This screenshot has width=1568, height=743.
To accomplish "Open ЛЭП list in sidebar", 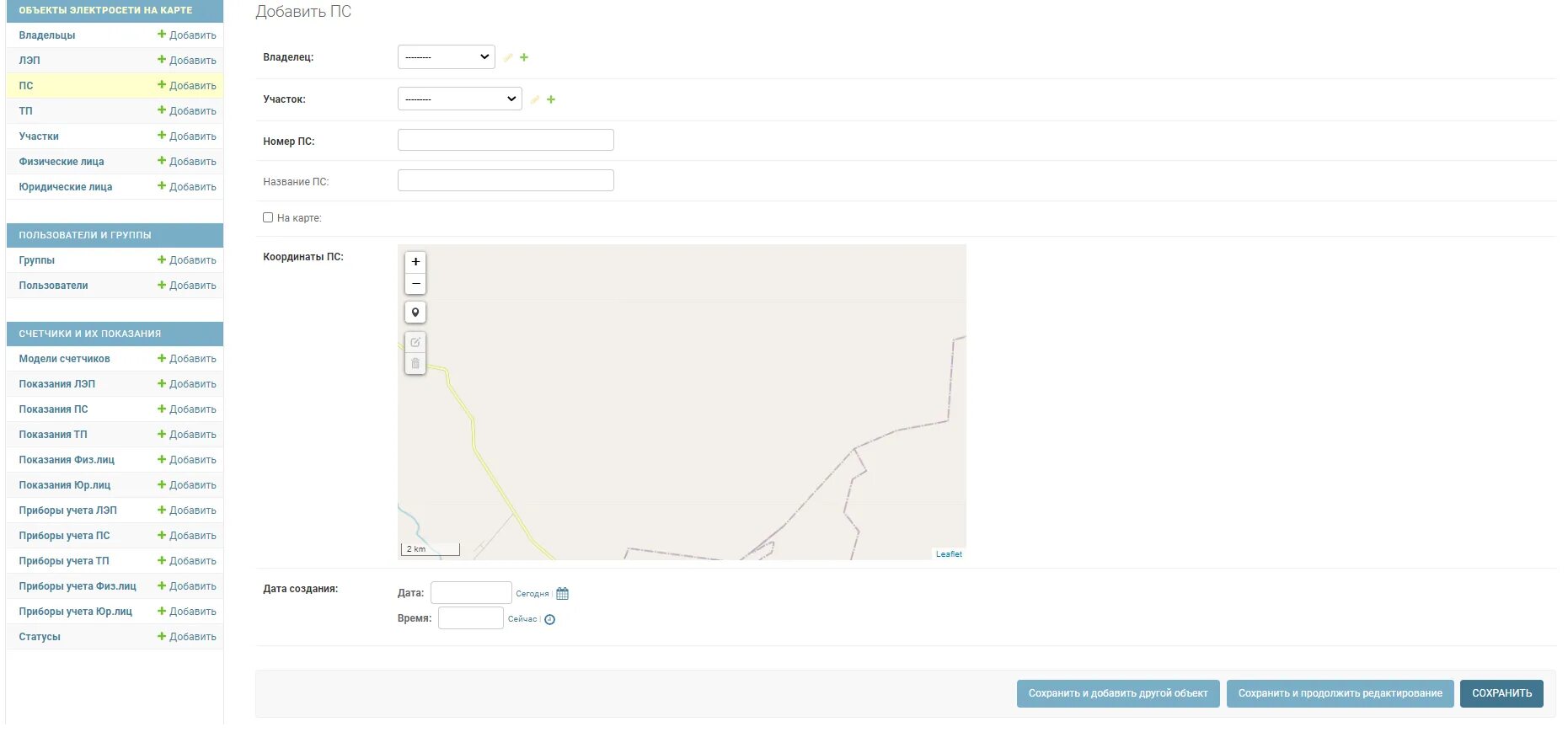I will pos(29,61).
